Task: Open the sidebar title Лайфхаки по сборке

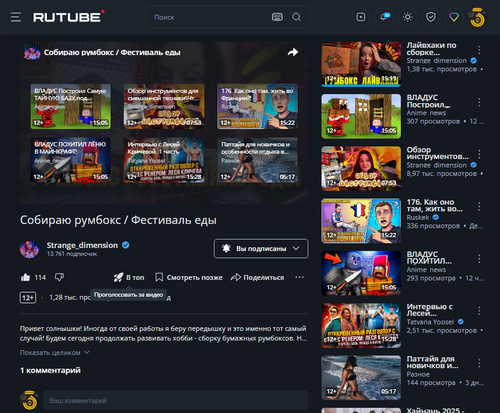Action: [431, 49]
